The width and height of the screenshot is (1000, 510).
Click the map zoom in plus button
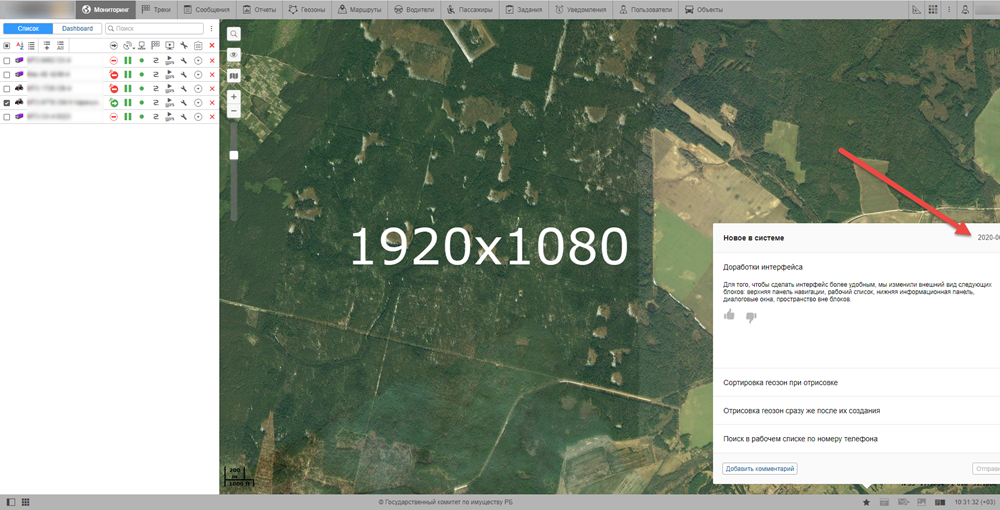[234, 97]
